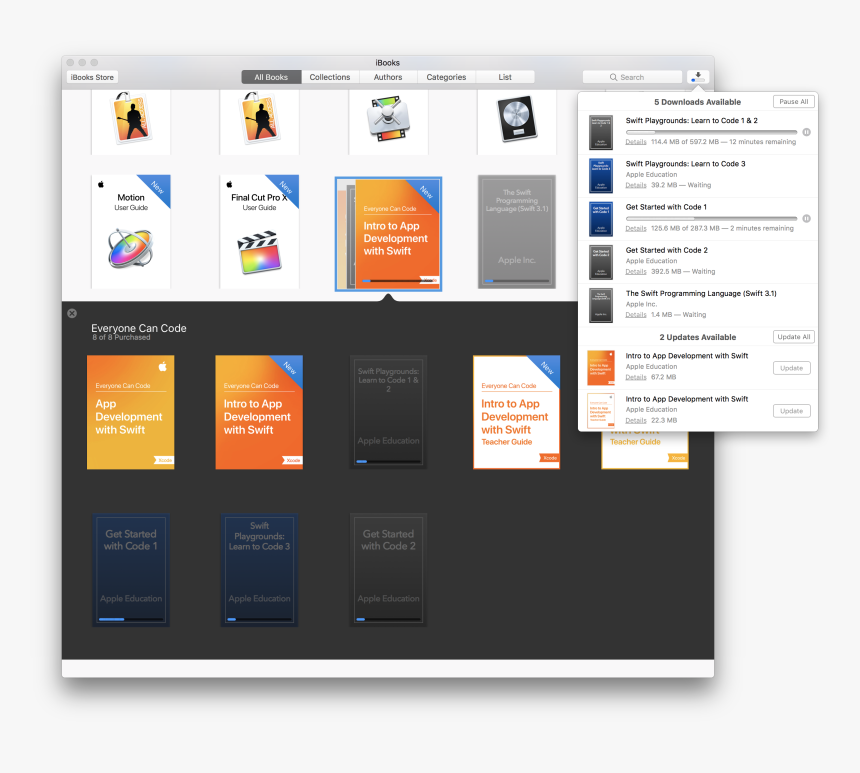
Task: Select greyed Swift Programming Language book in library
Action: coord(517,232)
